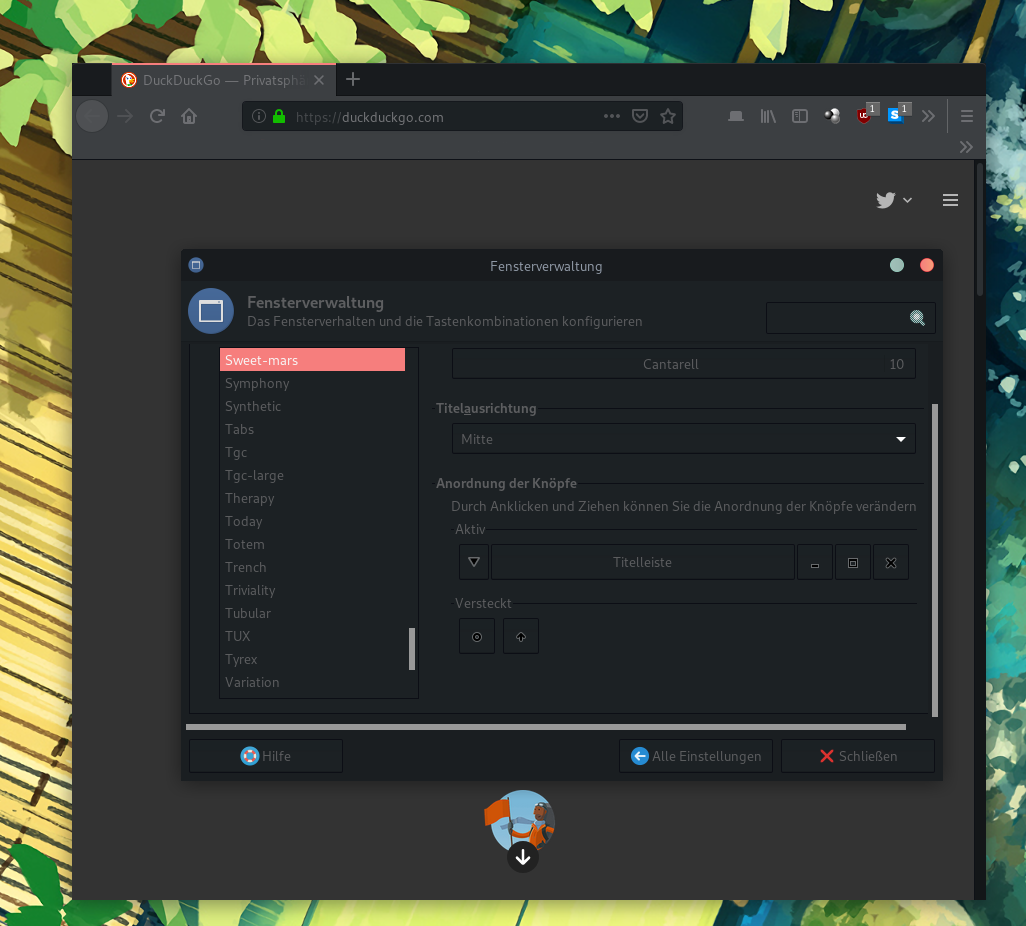Click the overflow chevron in the Firefox toolbar
Viewport: 1026px width, 926px height.
[x=928, y=116]
